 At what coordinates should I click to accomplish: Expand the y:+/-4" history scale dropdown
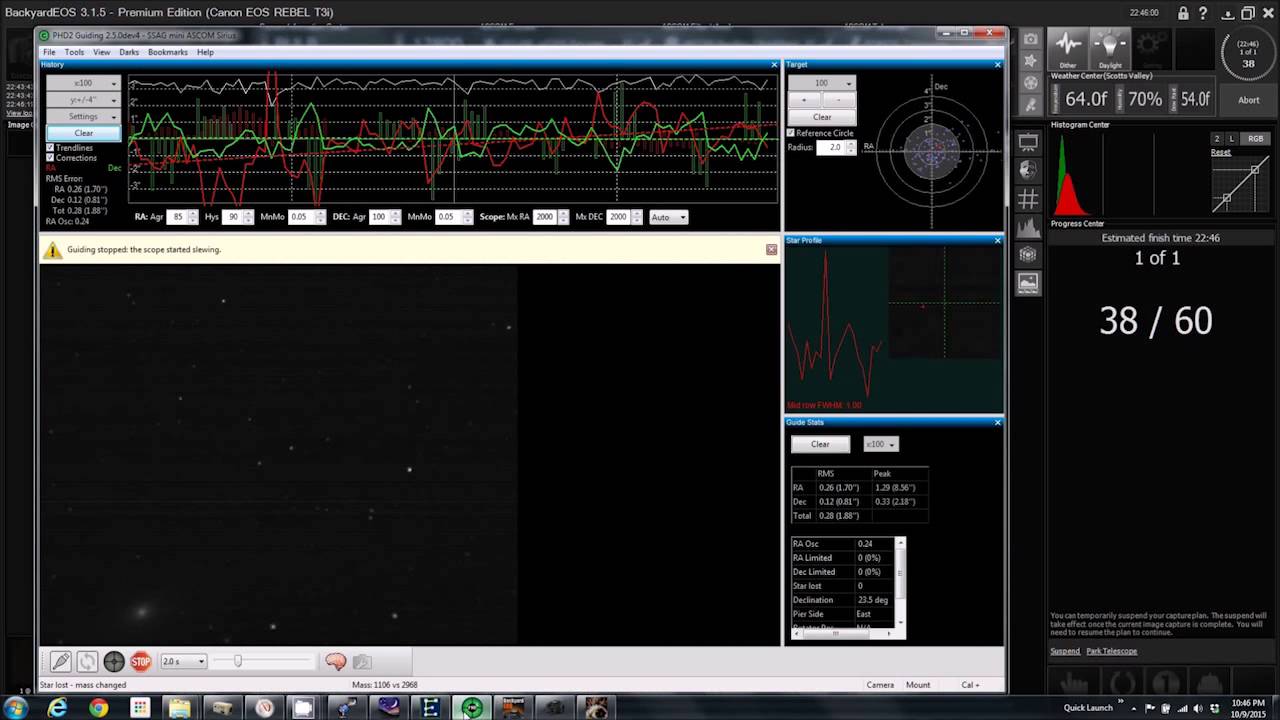tap(83, 100)
